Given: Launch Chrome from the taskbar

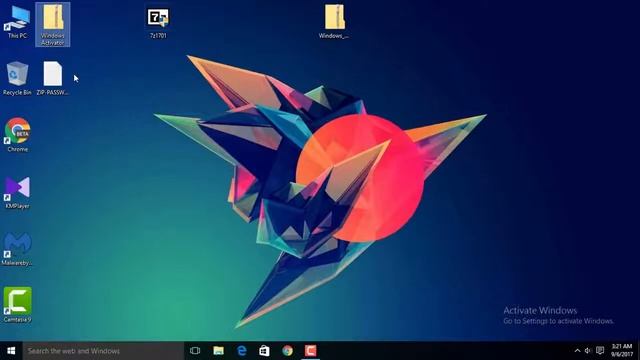Looking at the screenshot, I should pyautogui.click(x=287, y=351).
